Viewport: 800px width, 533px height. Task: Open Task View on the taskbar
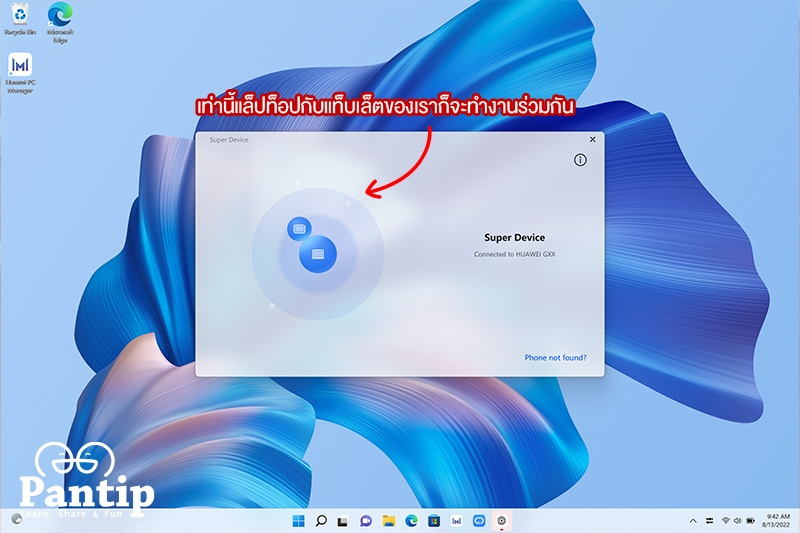point(343,521)
